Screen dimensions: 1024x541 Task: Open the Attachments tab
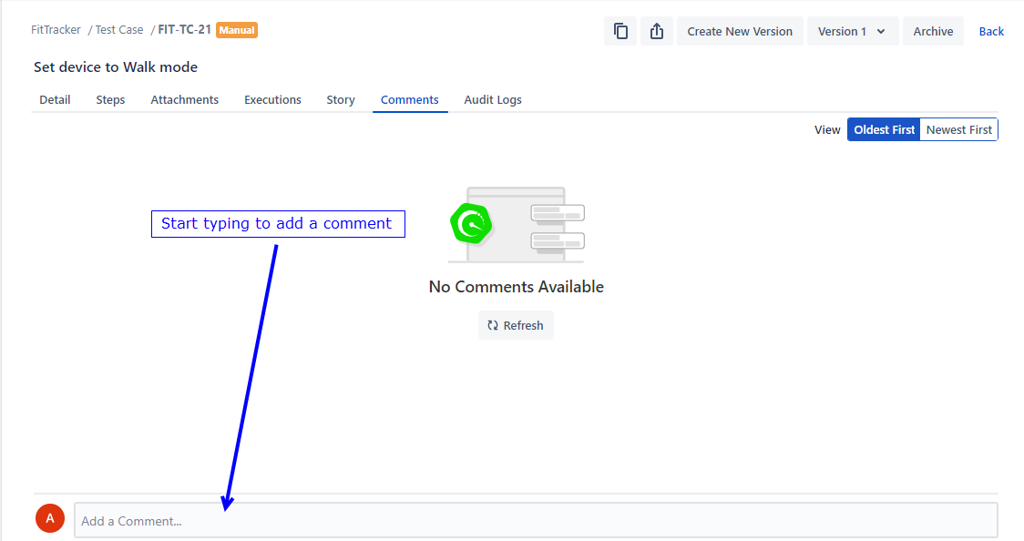pos(185,100)
